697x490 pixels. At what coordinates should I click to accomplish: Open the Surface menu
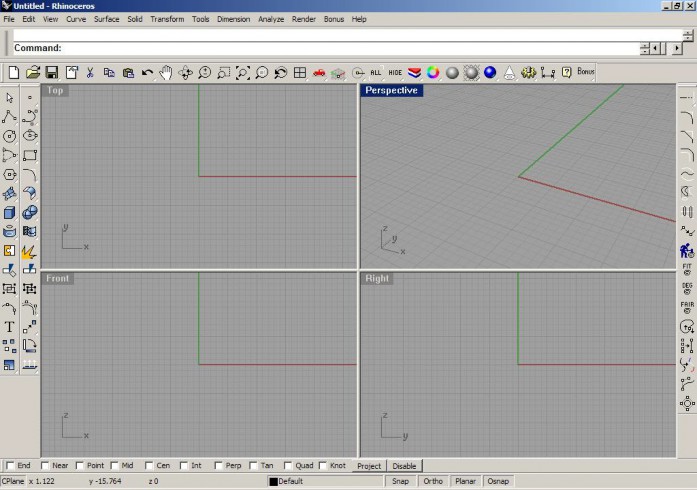106,19
